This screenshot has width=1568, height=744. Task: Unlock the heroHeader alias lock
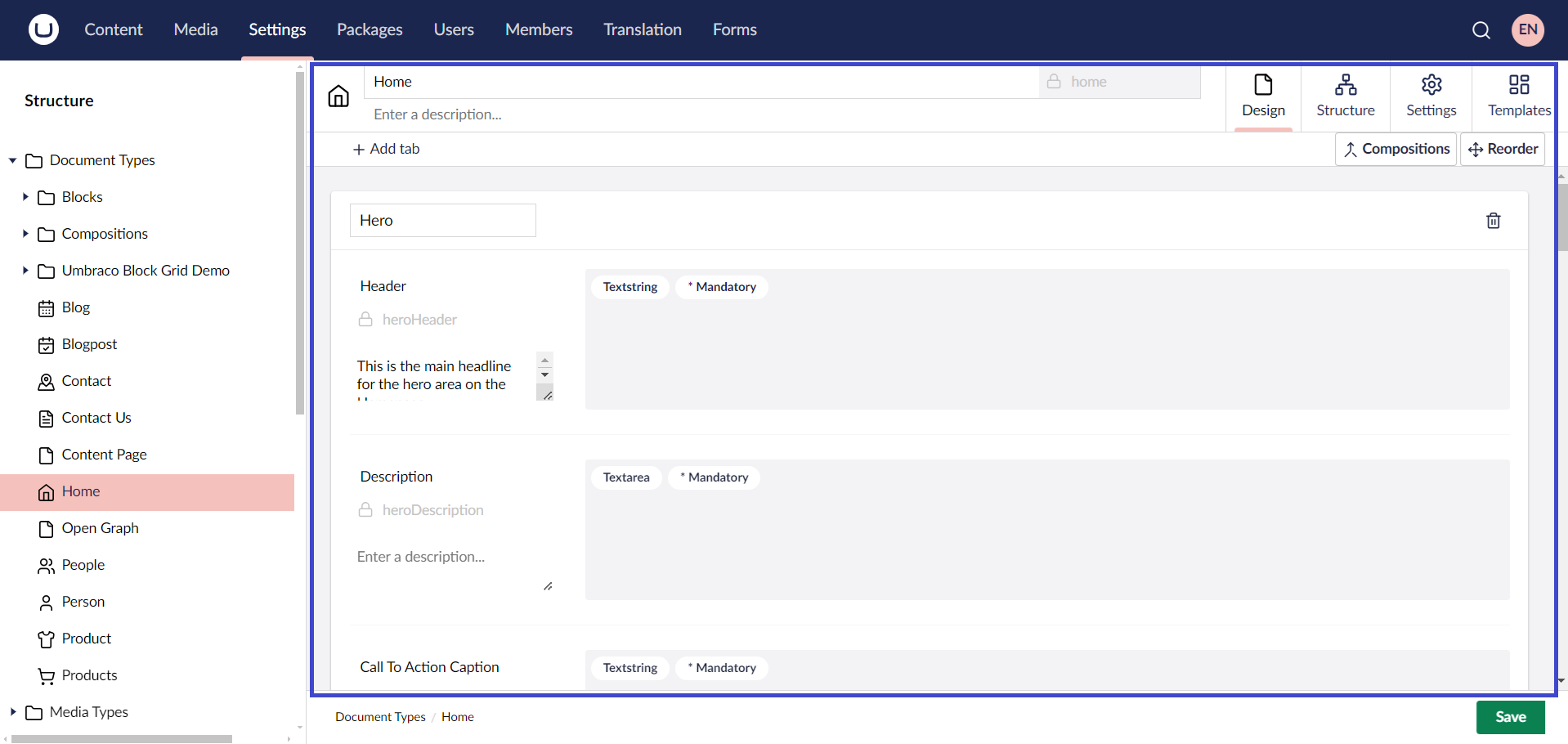click(365, 319)
